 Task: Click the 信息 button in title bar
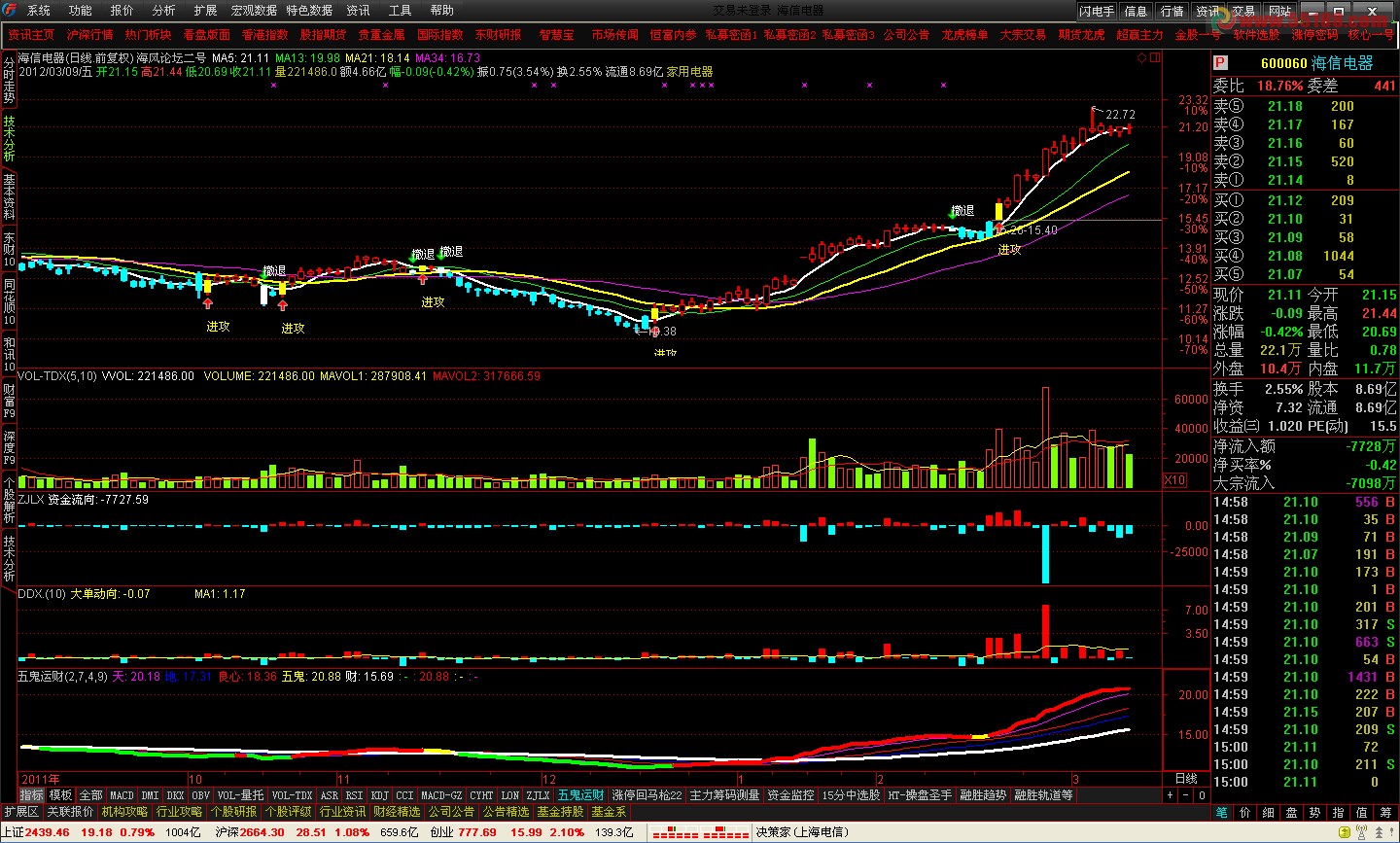pyautogui.click(x=1136, y=12)
